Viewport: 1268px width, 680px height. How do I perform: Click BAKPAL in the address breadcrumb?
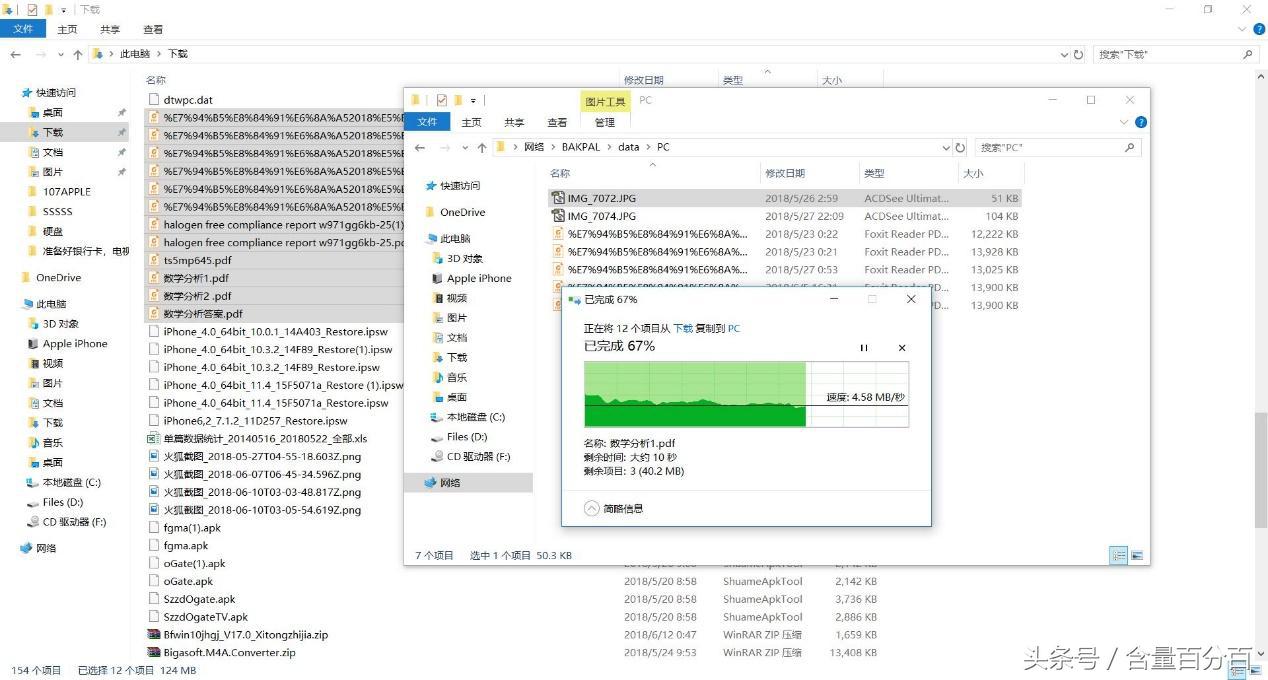click(580, 147)
